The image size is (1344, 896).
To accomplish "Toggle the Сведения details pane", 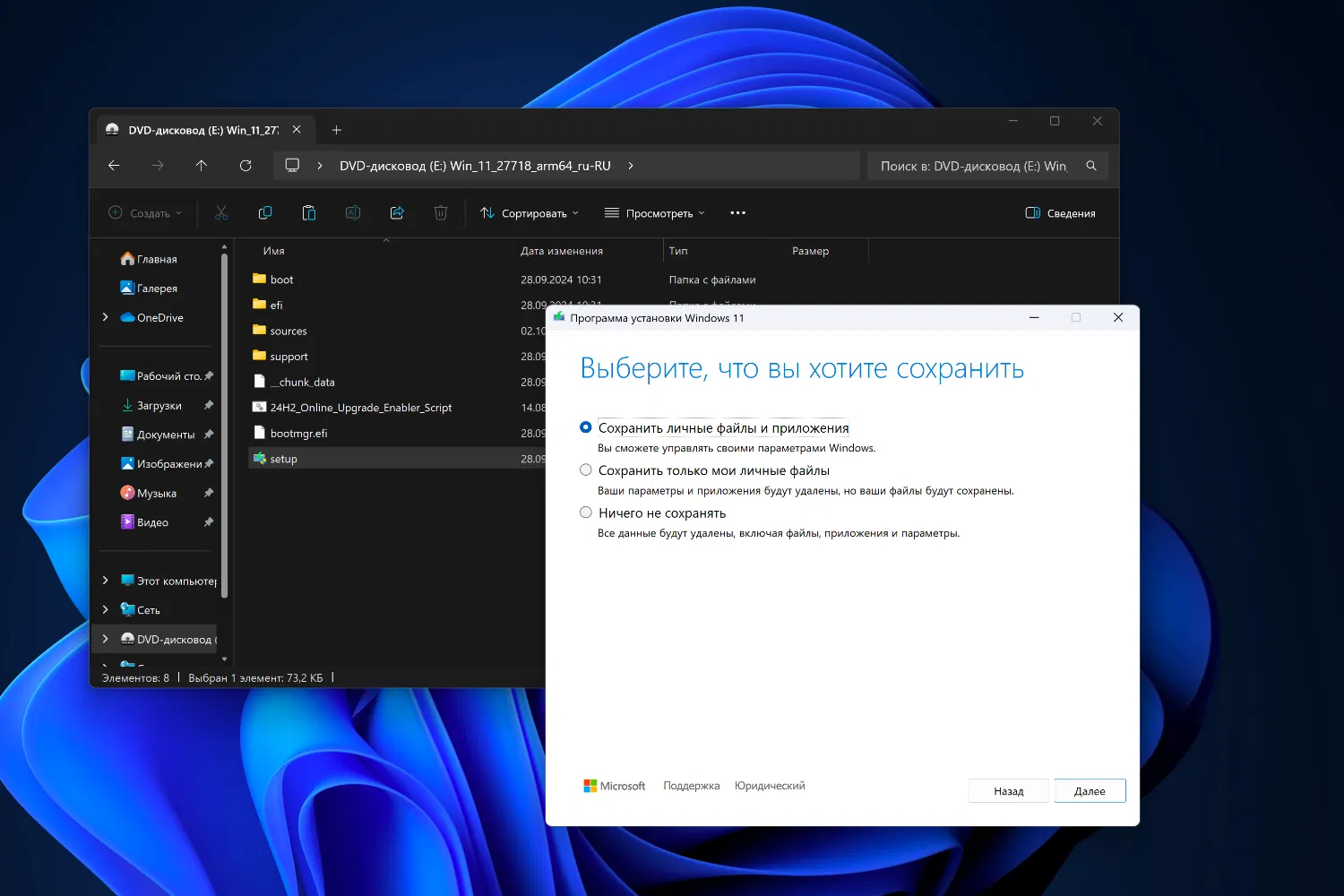I will click(1060, 213).
